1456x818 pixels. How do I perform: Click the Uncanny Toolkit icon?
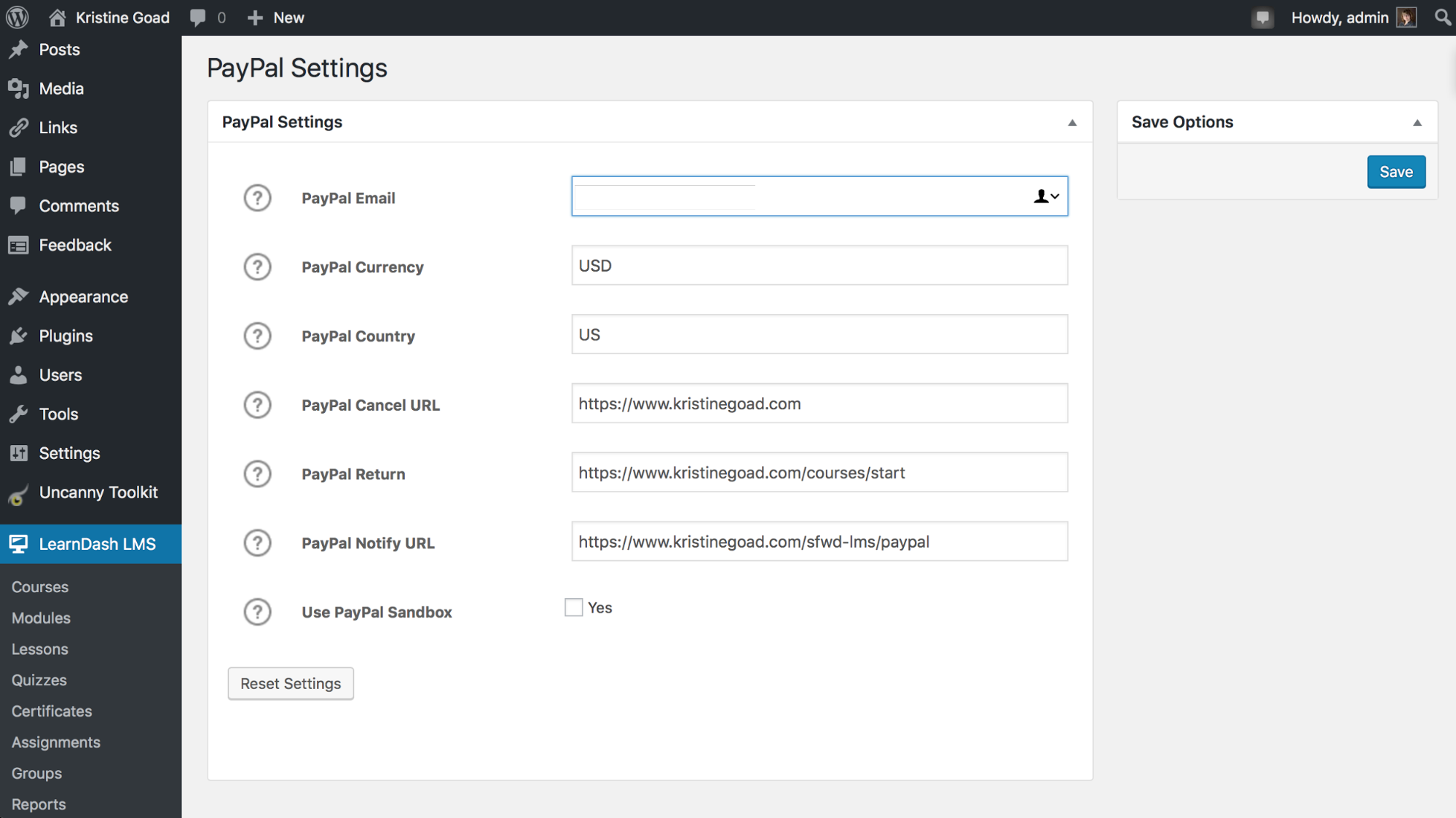point(19,492)
